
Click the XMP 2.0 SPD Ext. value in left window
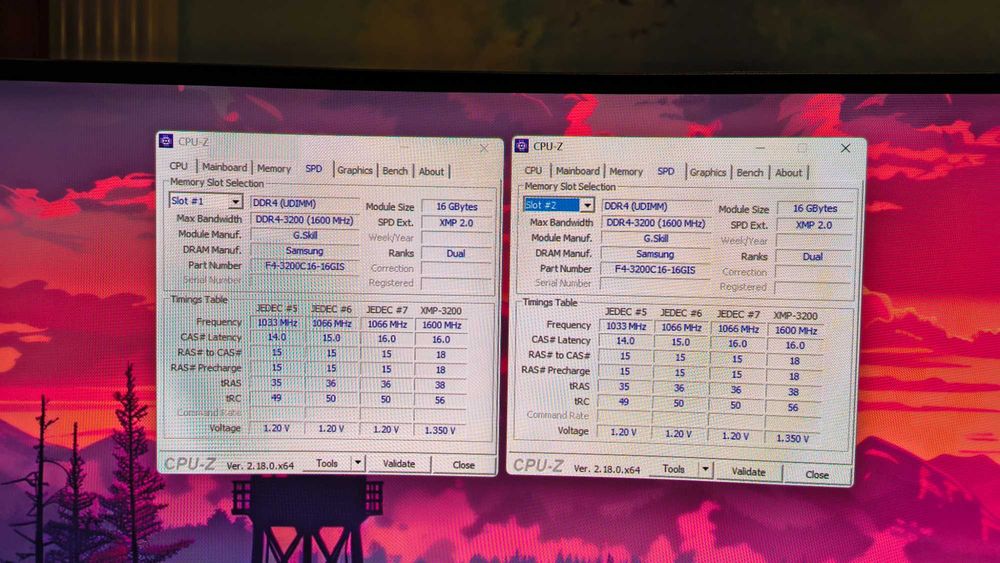click(457, 223)
